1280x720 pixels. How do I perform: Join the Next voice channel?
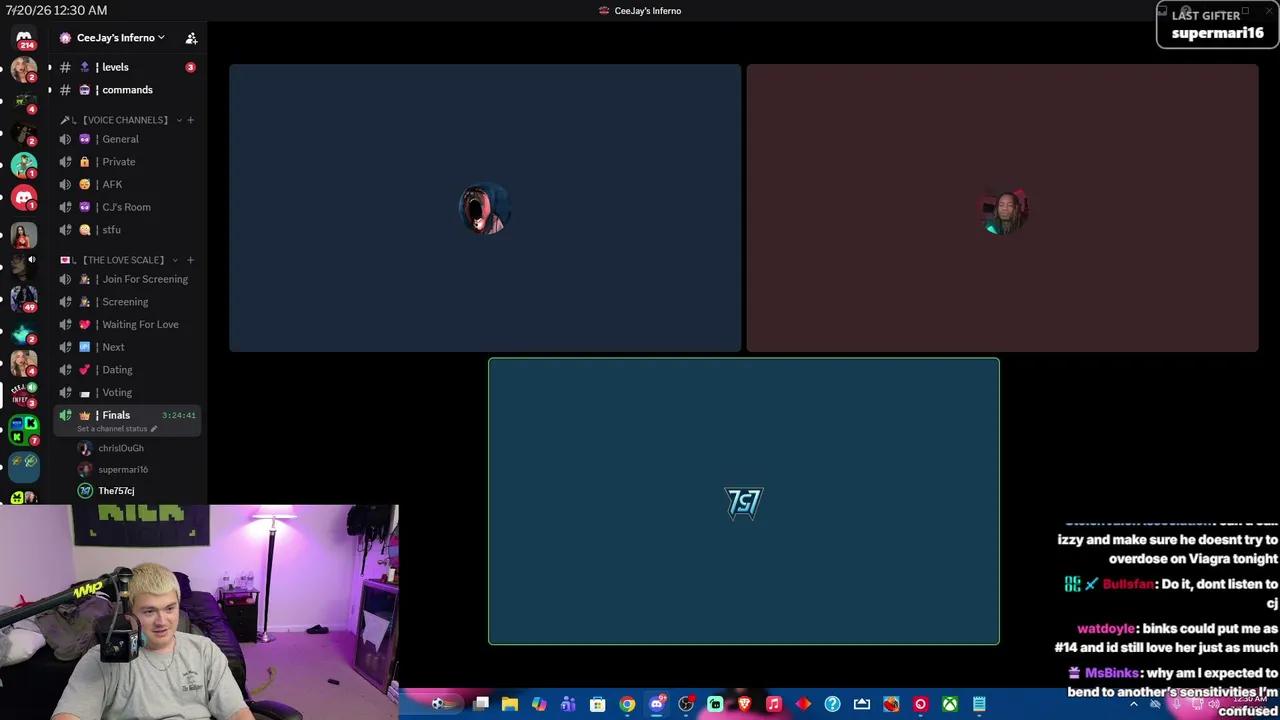125,347
